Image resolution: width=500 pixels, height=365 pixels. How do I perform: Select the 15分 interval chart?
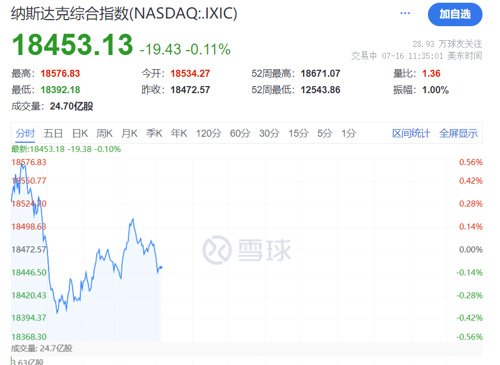tap(298, 133)
